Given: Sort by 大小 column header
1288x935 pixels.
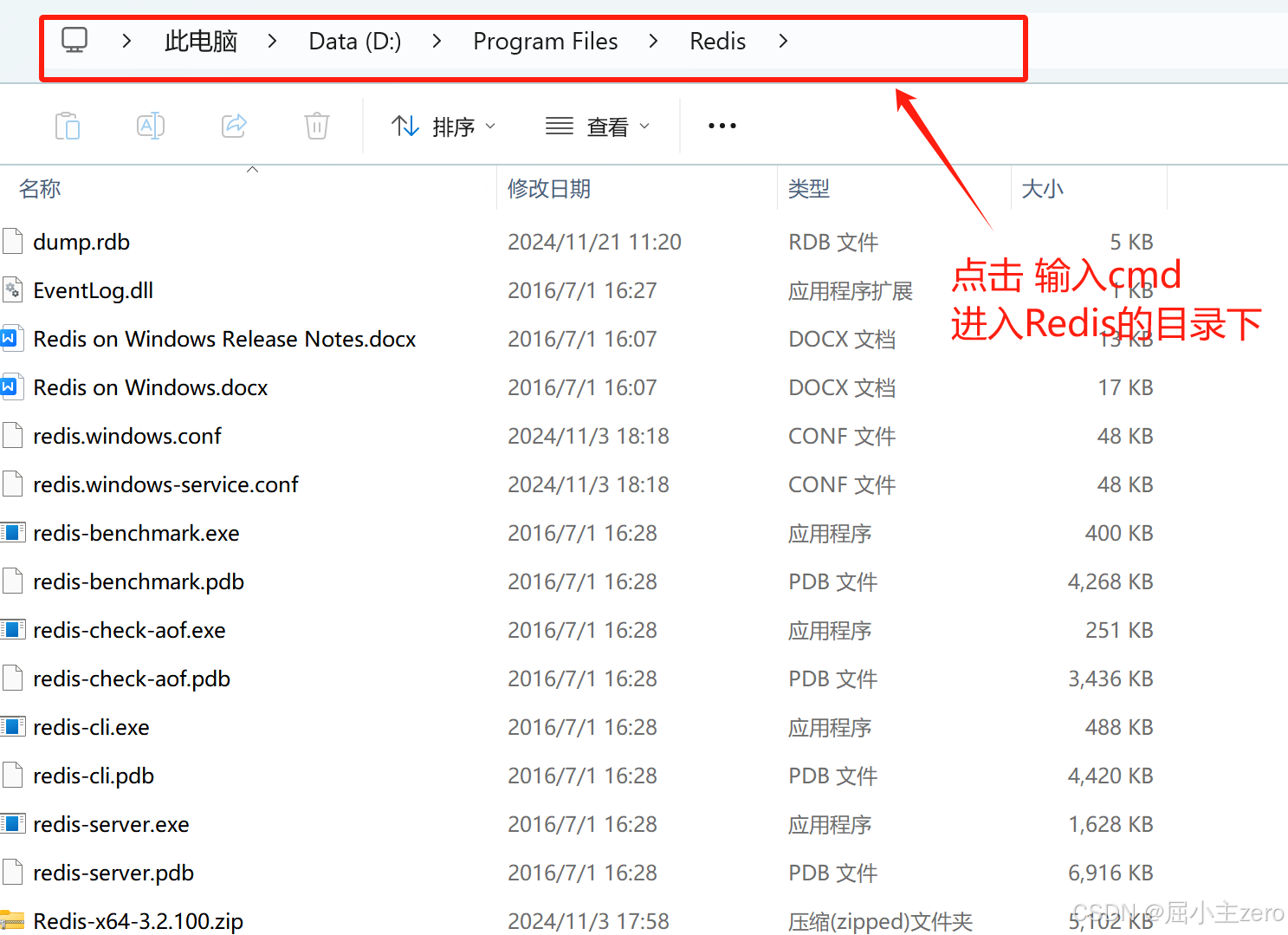Looking at the screenshot, I should click(x=1042, y=188).
